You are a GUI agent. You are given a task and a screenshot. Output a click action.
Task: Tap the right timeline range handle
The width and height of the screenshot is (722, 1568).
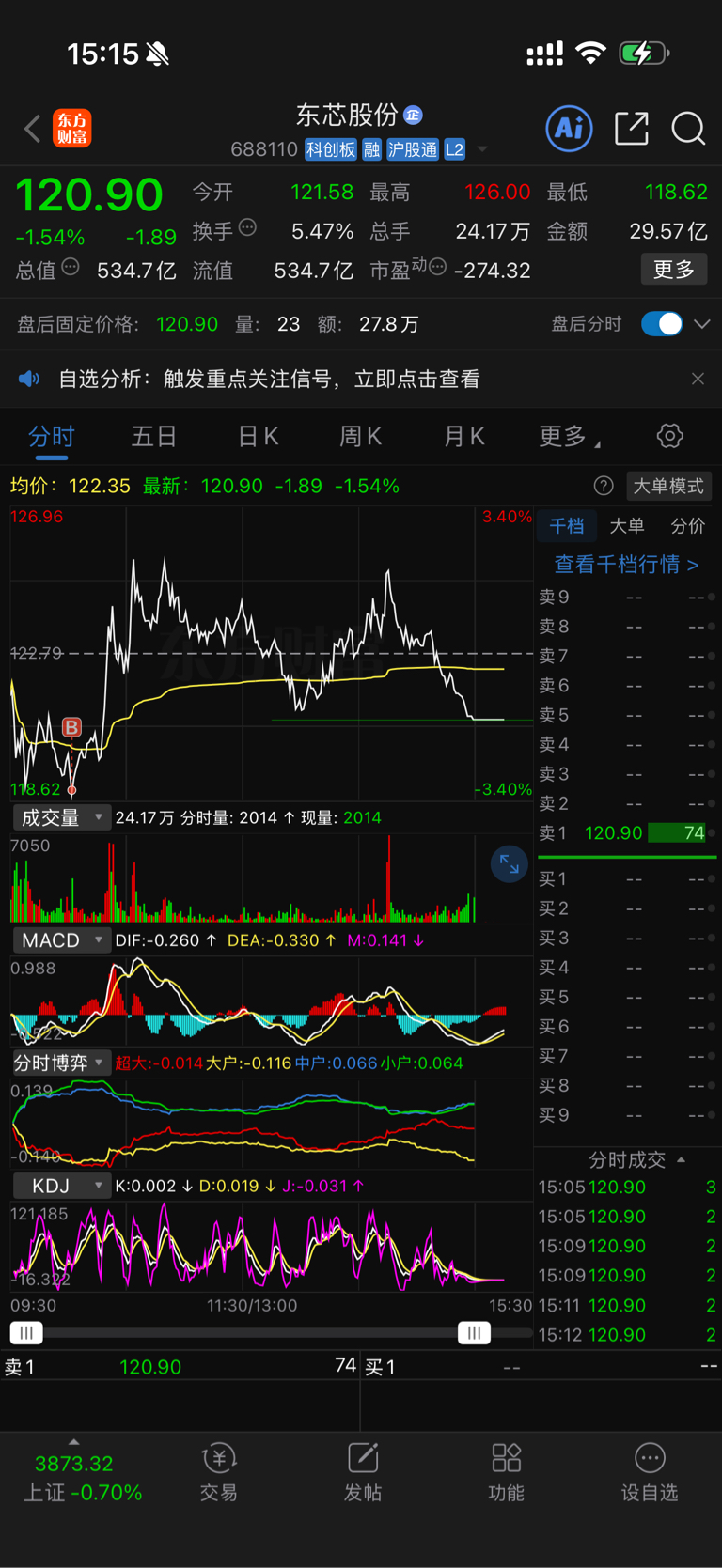474,1332
